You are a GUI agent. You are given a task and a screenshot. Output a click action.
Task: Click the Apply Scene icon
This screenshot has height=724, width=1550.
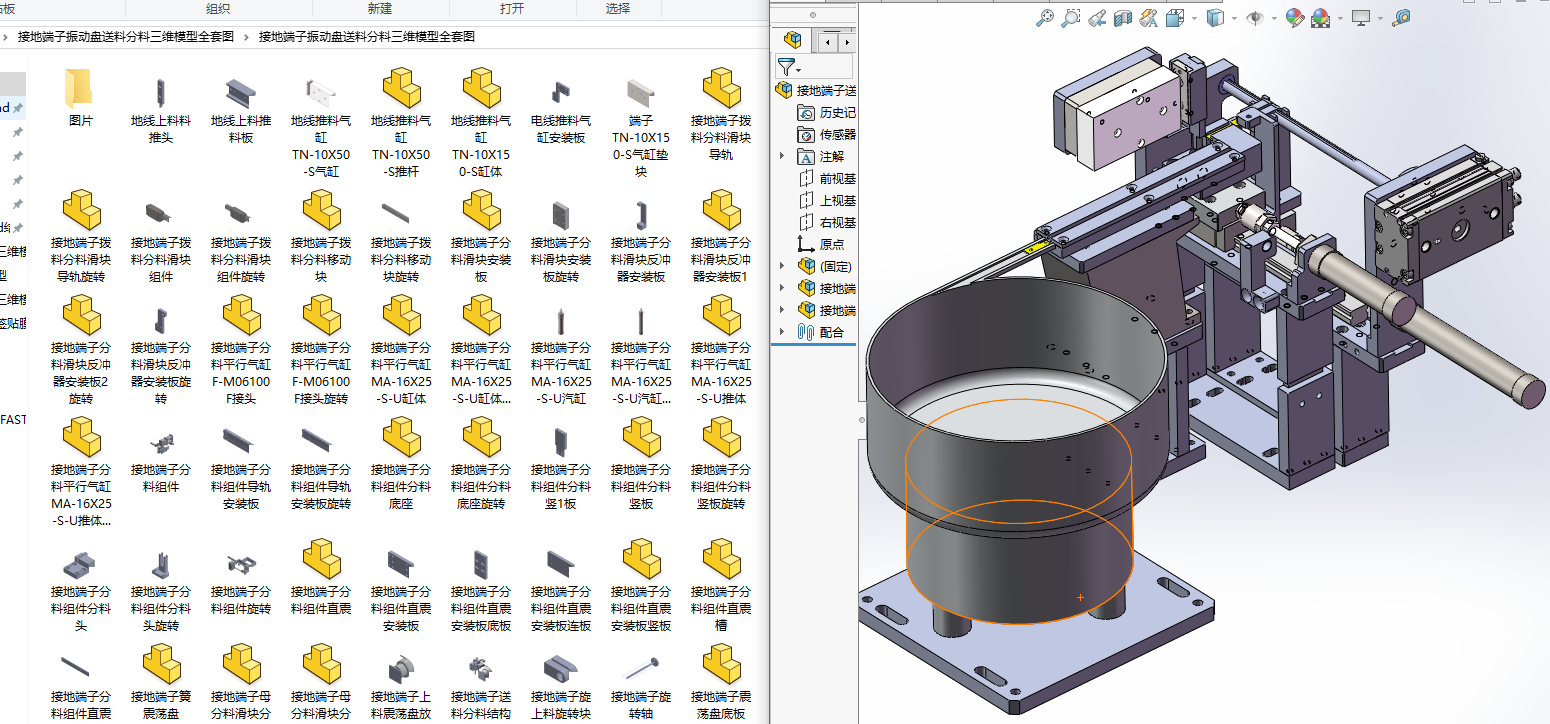1321,18
